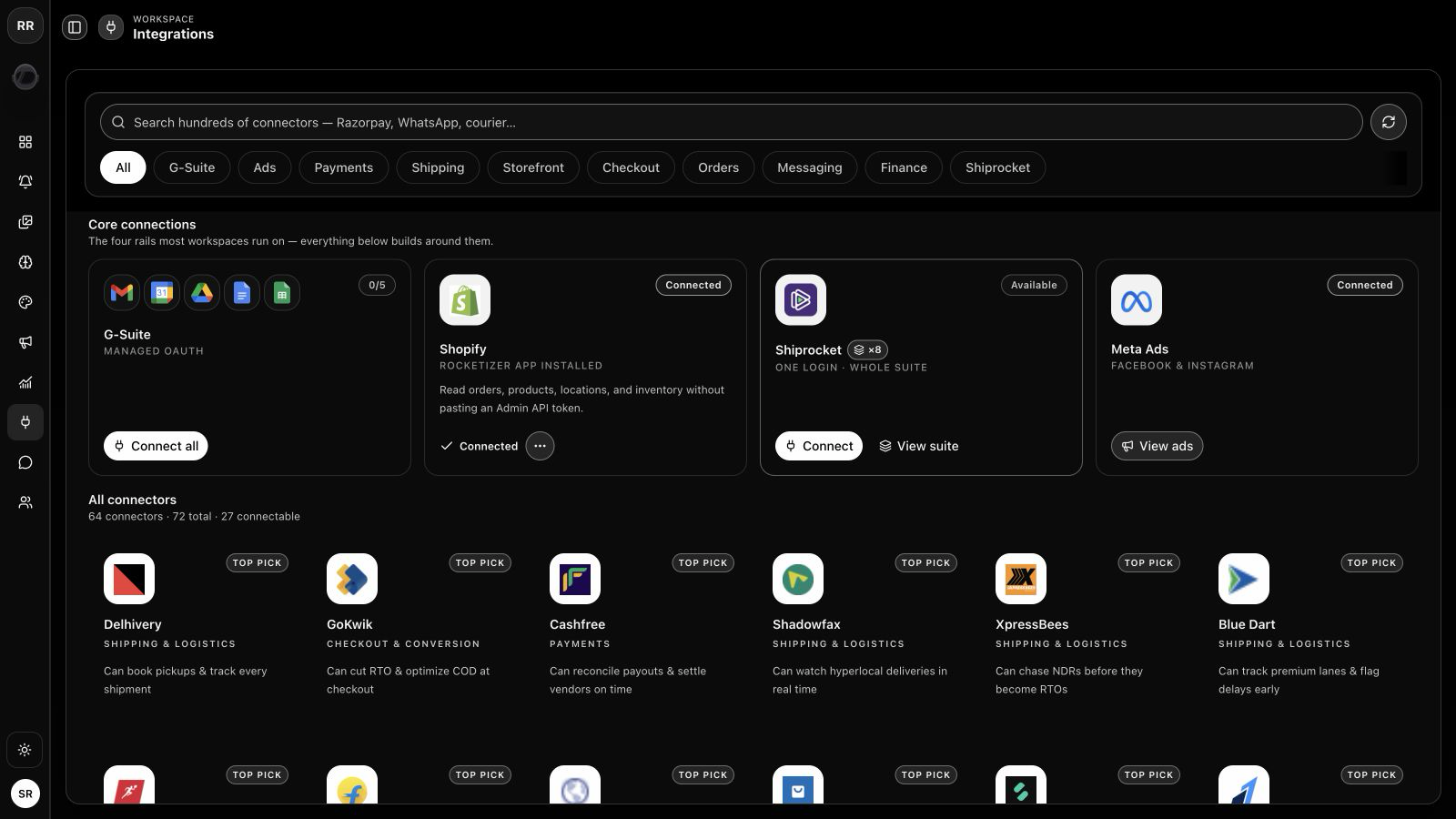Viewport: 1456px width, 819px height.
Task: Select the XpressBees connector name
Action: pyautogui.click(x=1032, y=624)
